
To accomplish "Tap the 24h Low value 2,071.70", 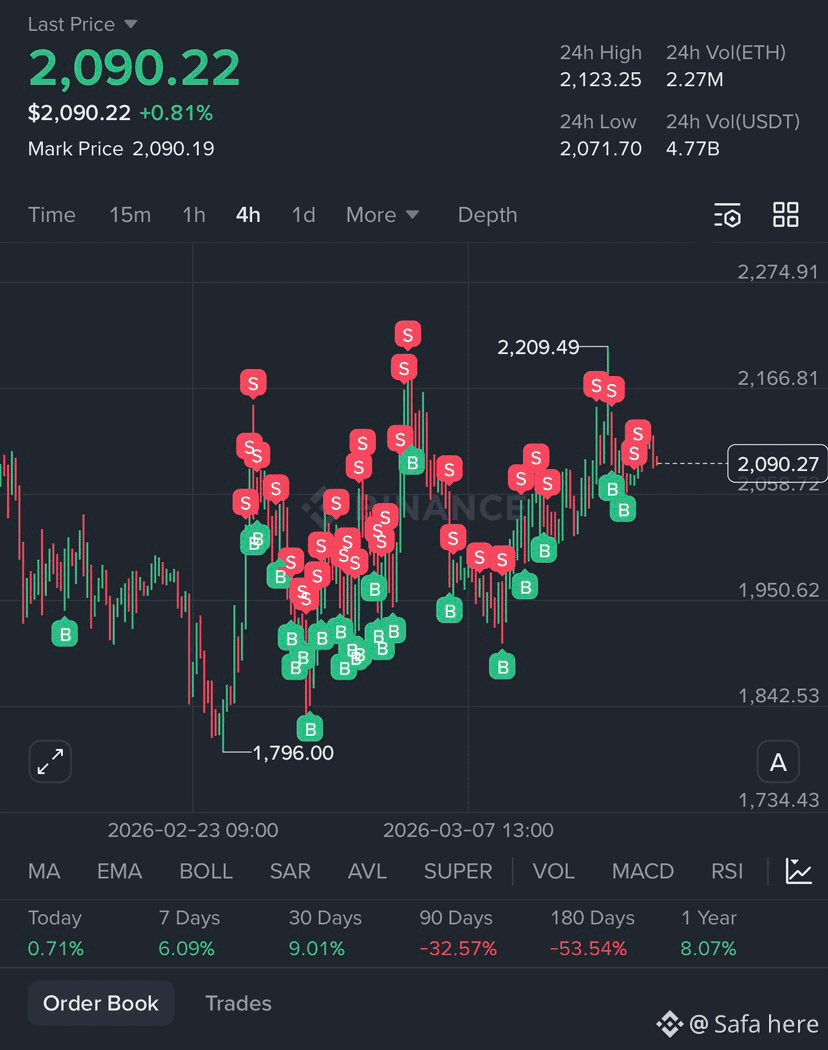I will [600, 149].
